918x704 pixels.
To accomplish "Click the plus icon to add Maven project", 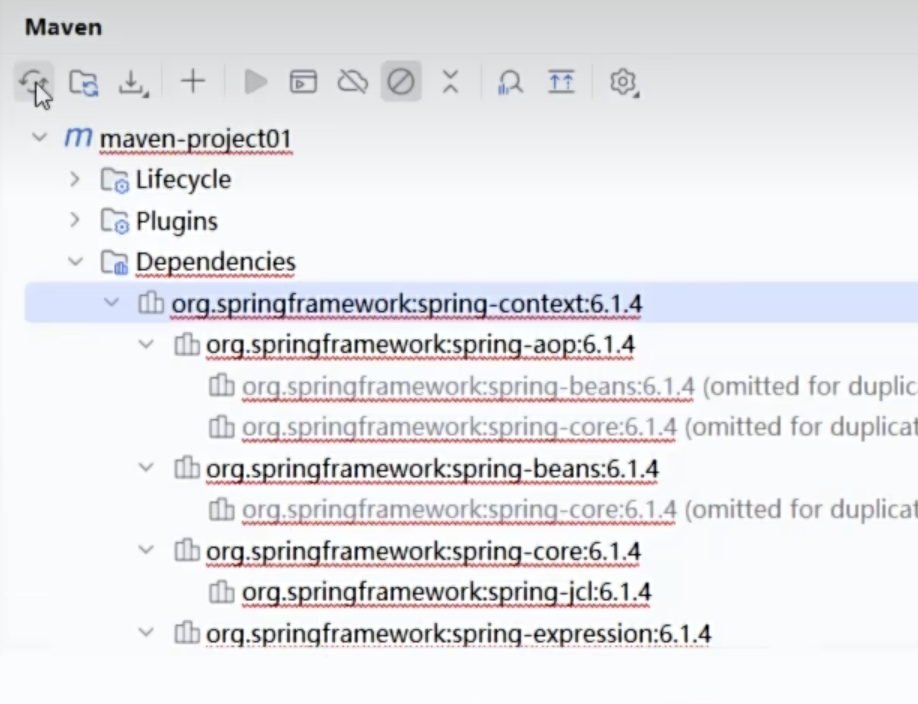I will (x=192, y=82).
